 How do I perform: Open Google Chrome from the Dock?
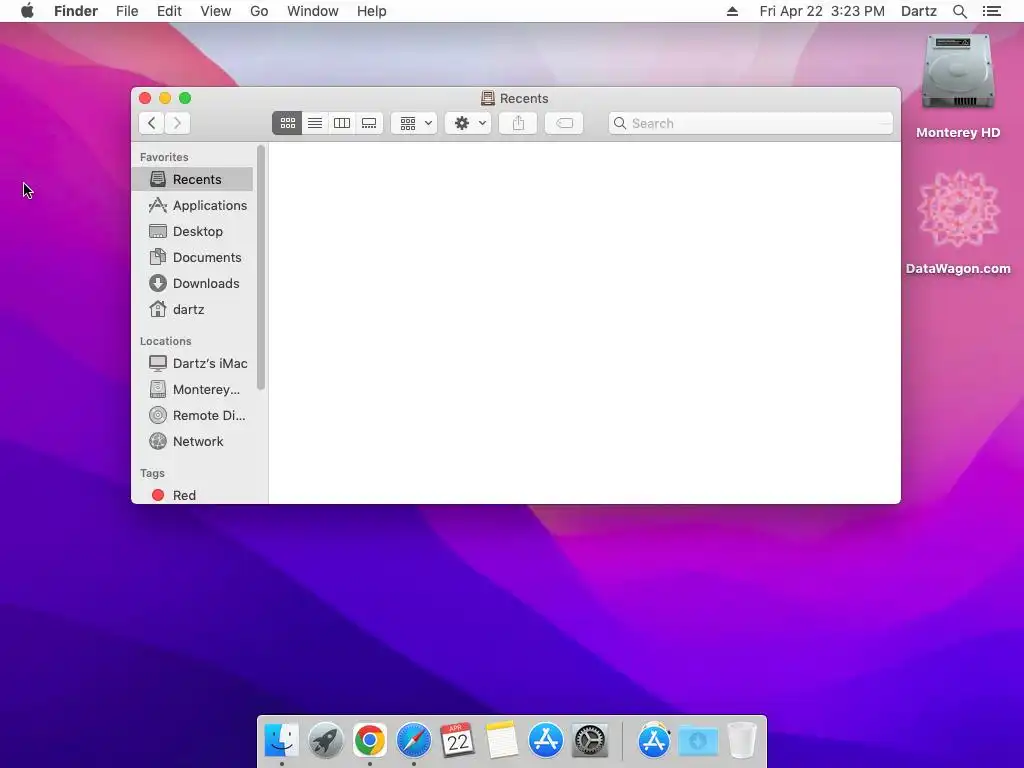click(x=370, y=741)
